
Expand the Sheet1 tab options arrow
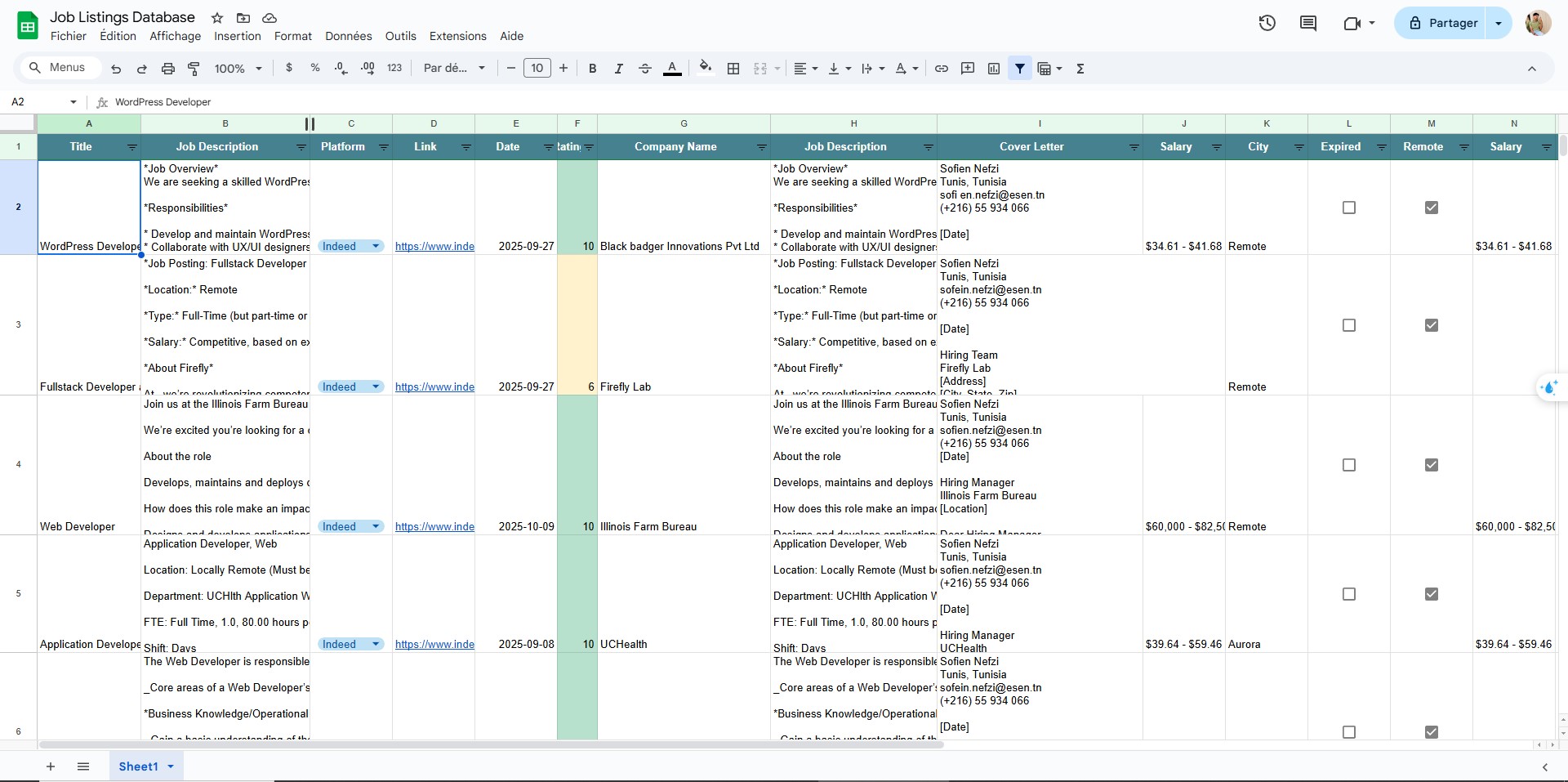point(171,766)
